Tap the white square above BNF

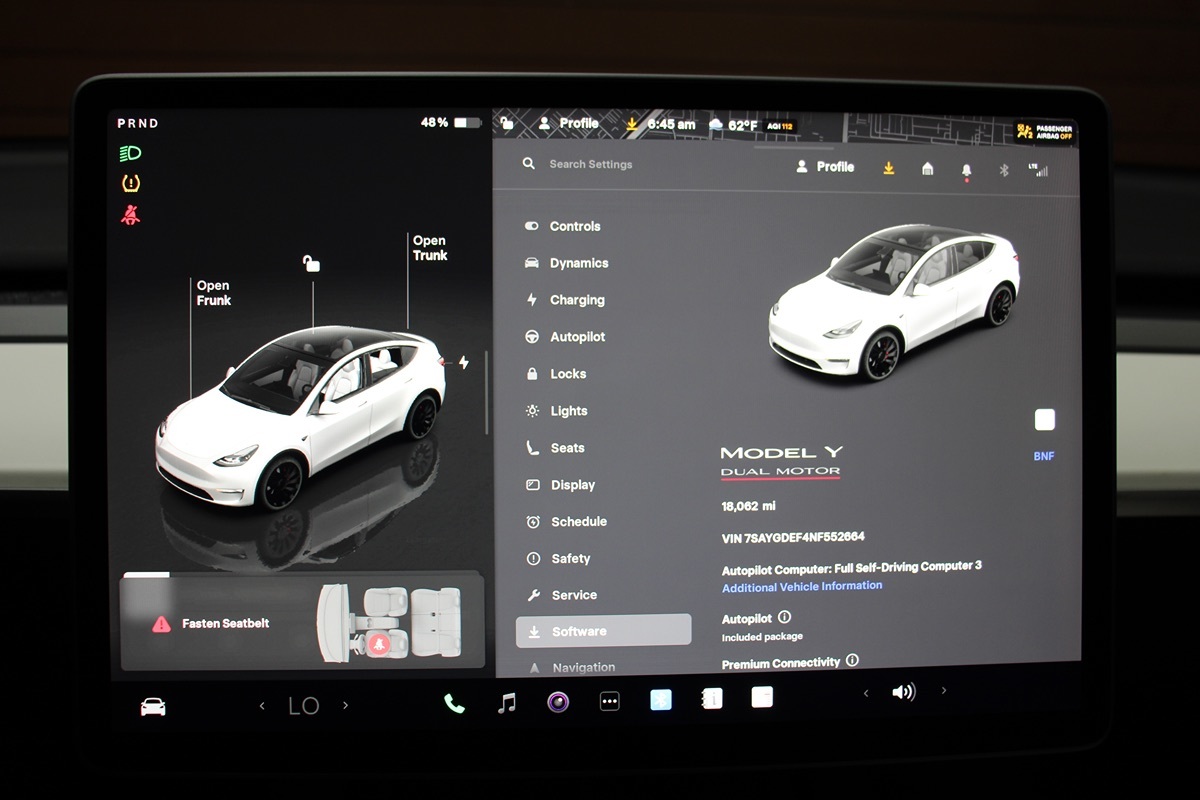[1044, 420]
